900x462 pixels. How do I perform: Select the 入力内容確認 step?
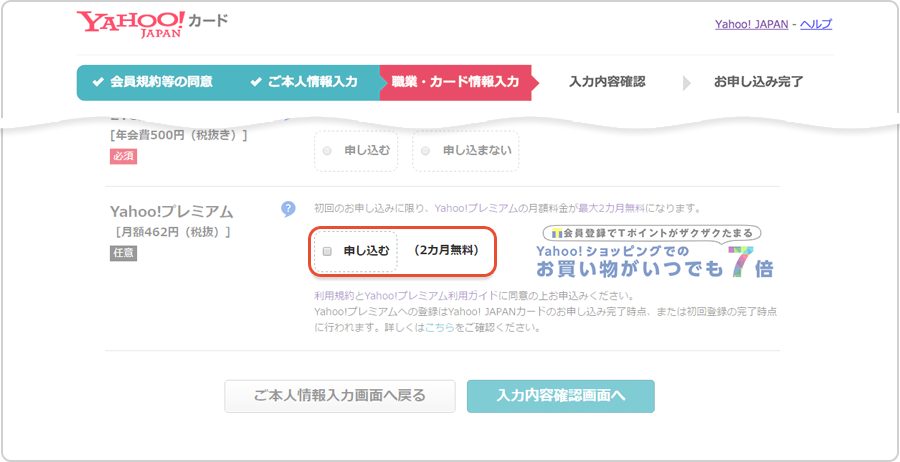pos(607,82)
